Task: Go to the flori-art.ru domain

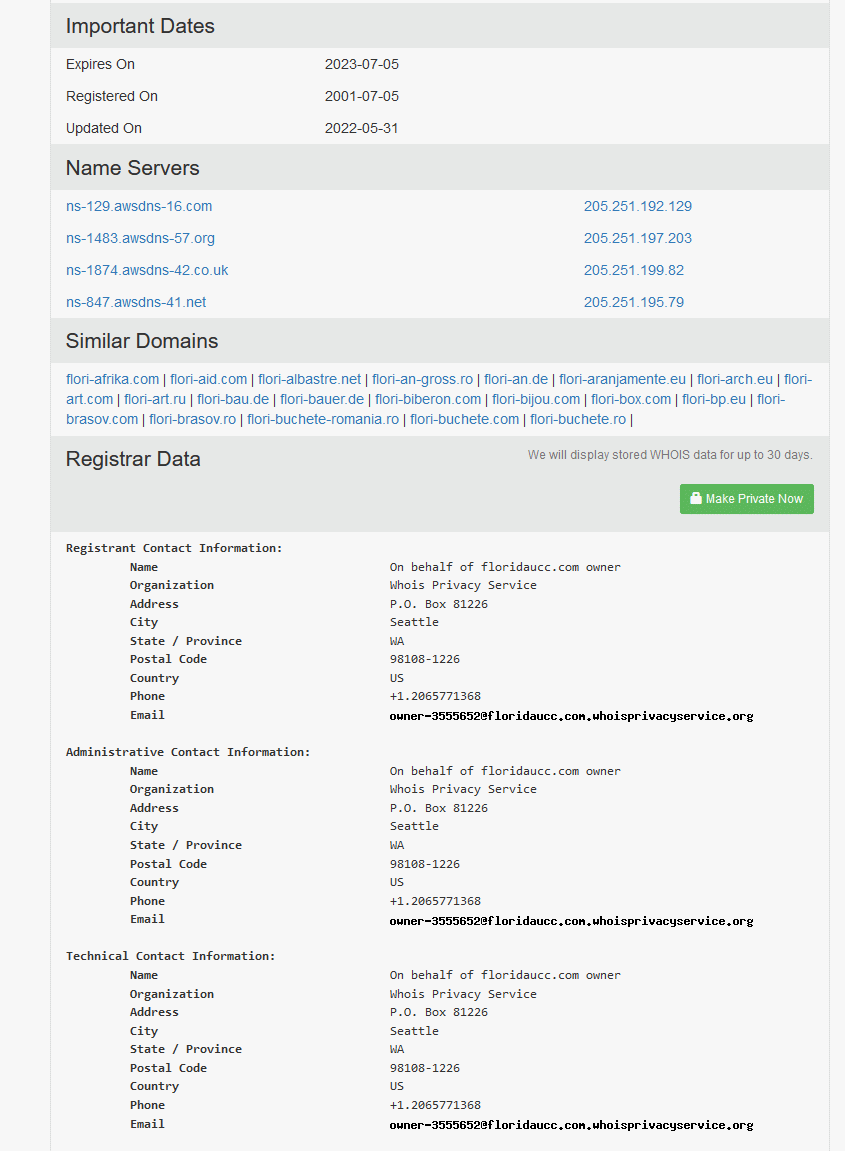Action: [155, 399]
